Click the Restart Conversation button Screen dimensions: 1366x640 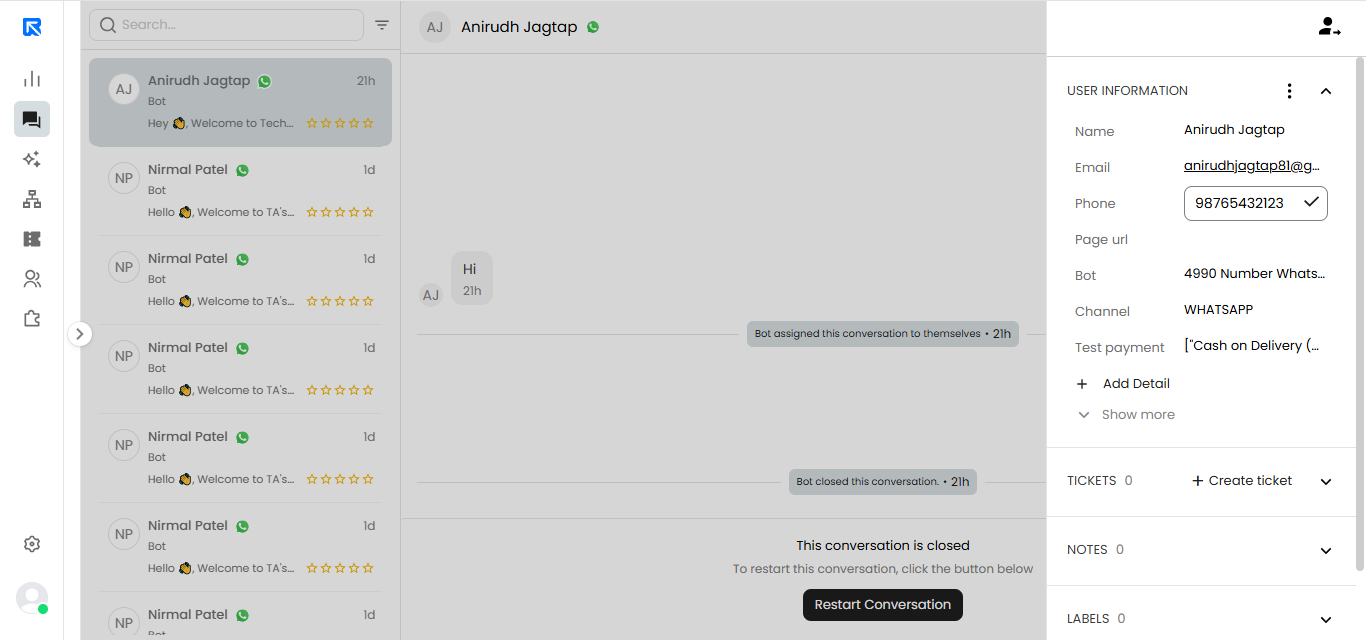[883, 605]
